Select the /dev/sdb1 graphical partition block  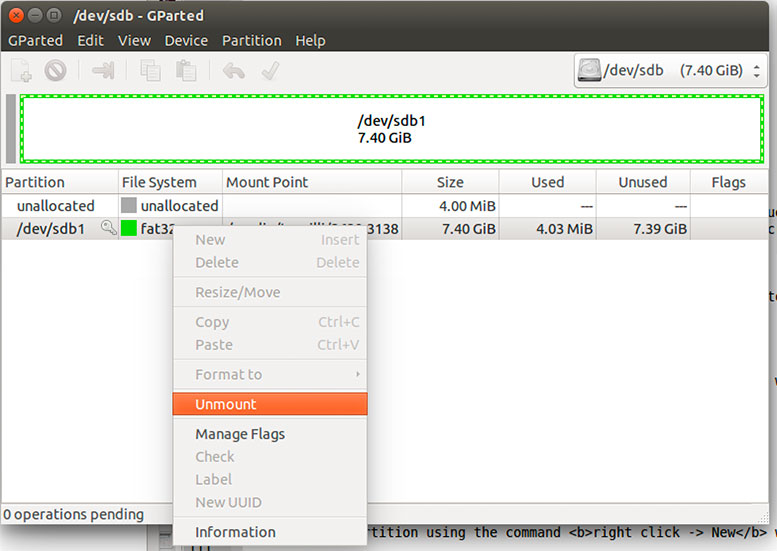pyautogui.click(x=391, y=129)
